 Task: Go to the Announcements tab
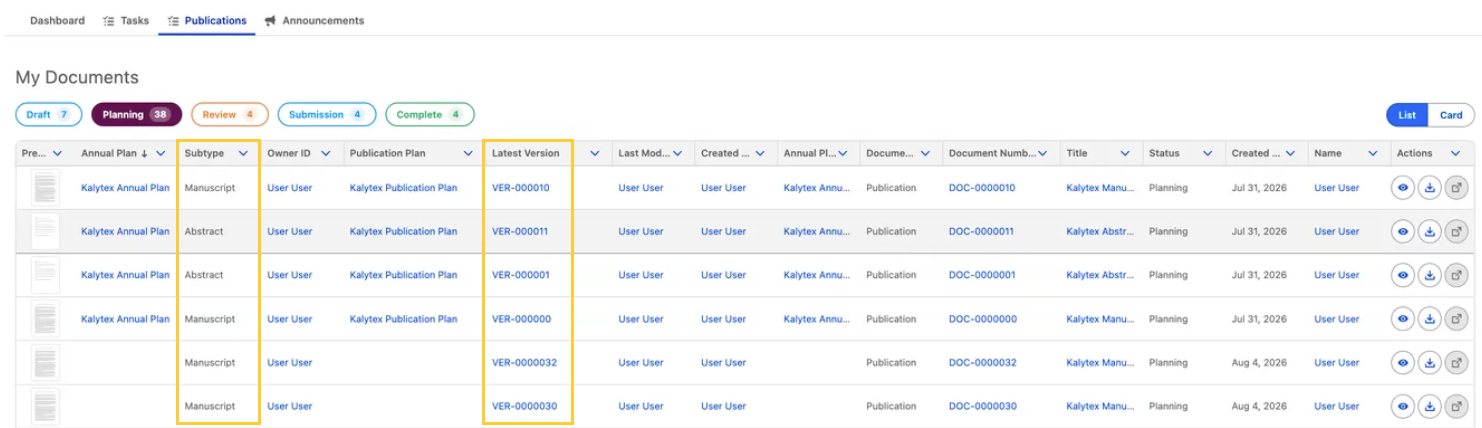(x=314, y=20)
